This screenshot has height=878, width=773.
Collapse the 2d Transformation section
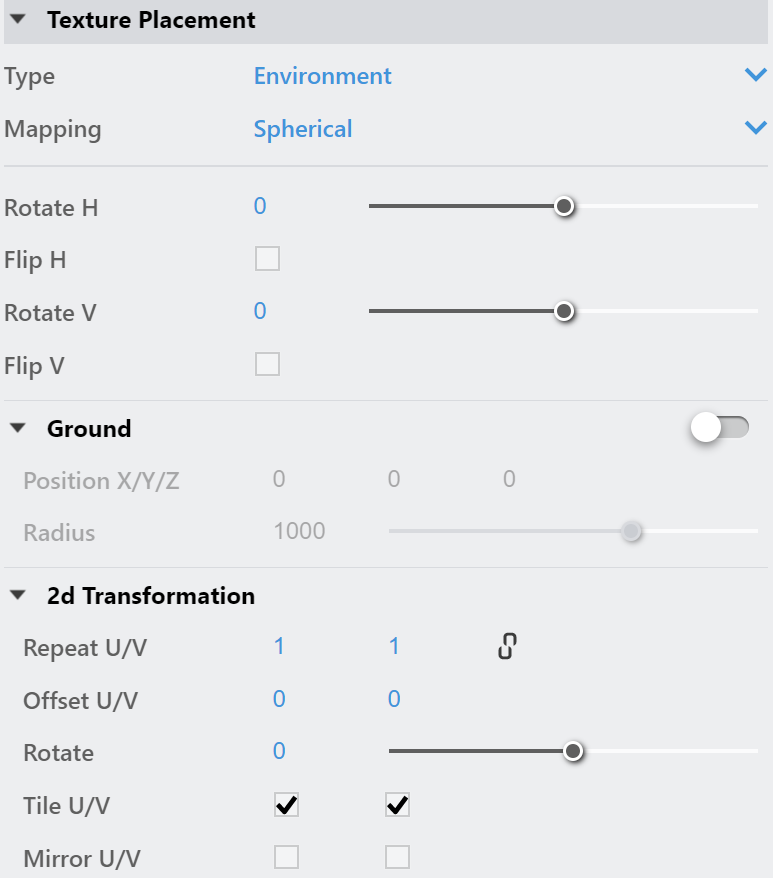coord(18,595)
